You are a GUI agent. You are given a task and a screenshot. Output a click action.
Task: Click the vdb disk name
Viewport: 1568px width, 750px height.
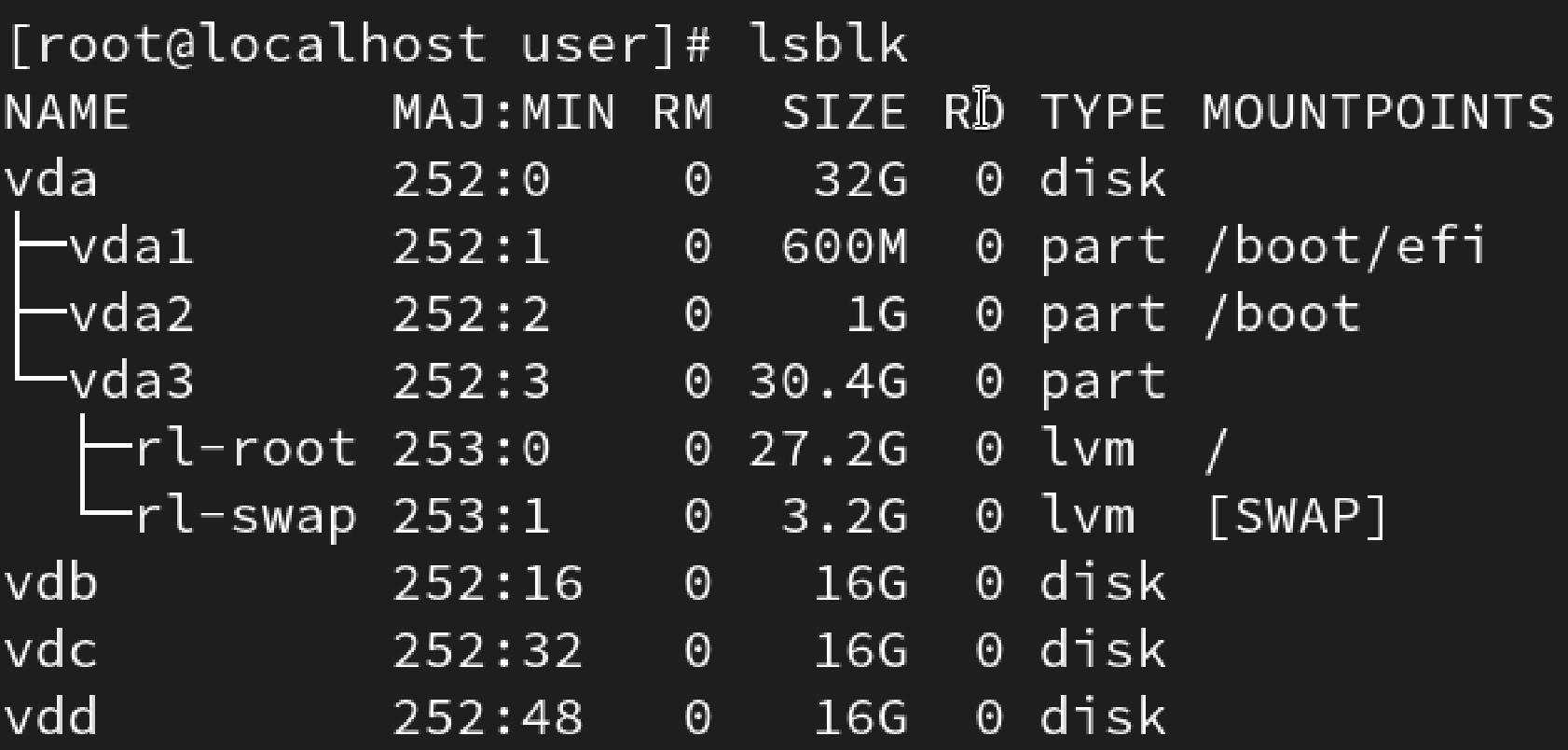[50, 584]
